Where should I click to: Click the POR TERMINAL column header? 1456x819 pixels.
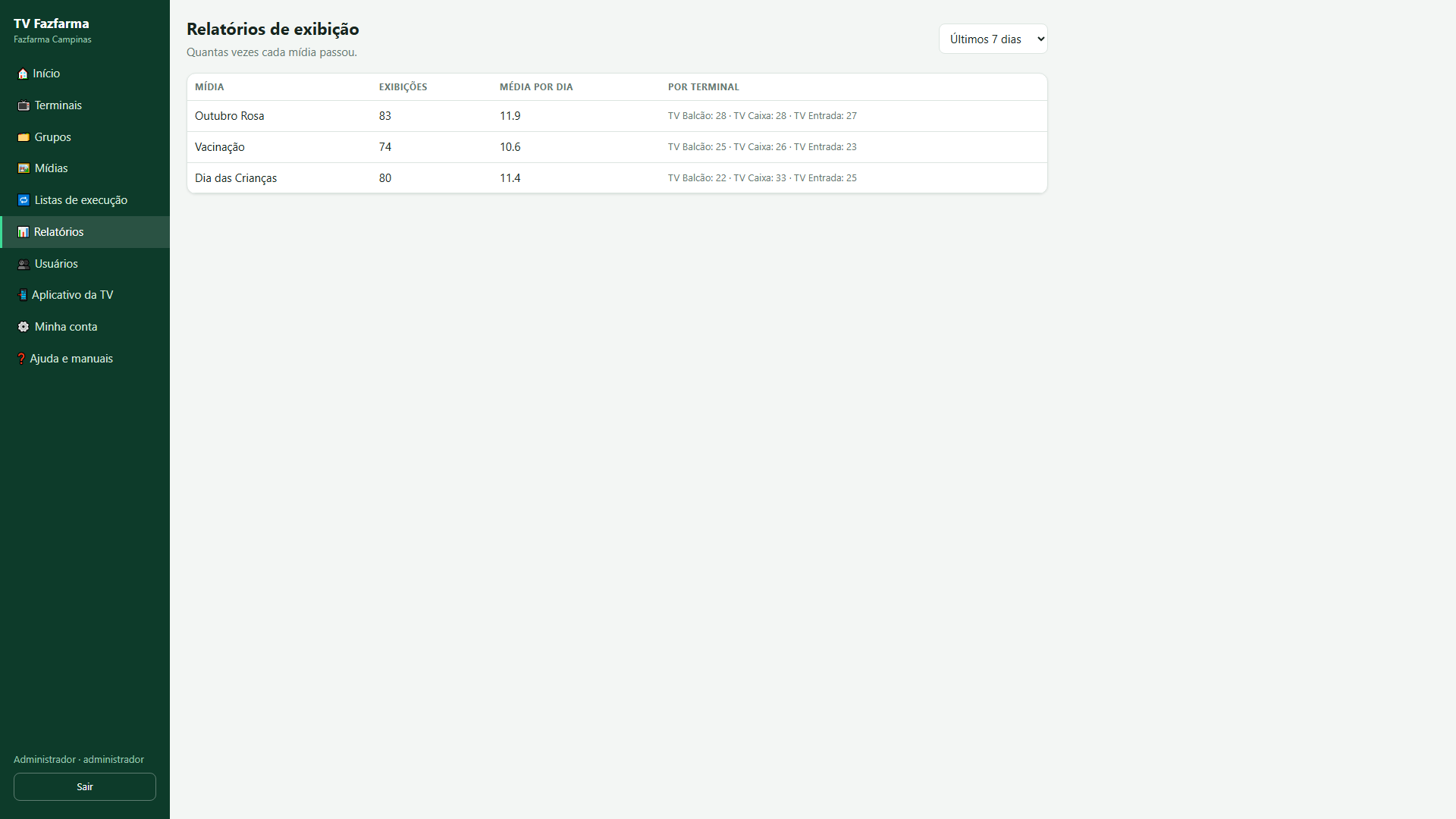pyautogui.click(x=704, y=87)
